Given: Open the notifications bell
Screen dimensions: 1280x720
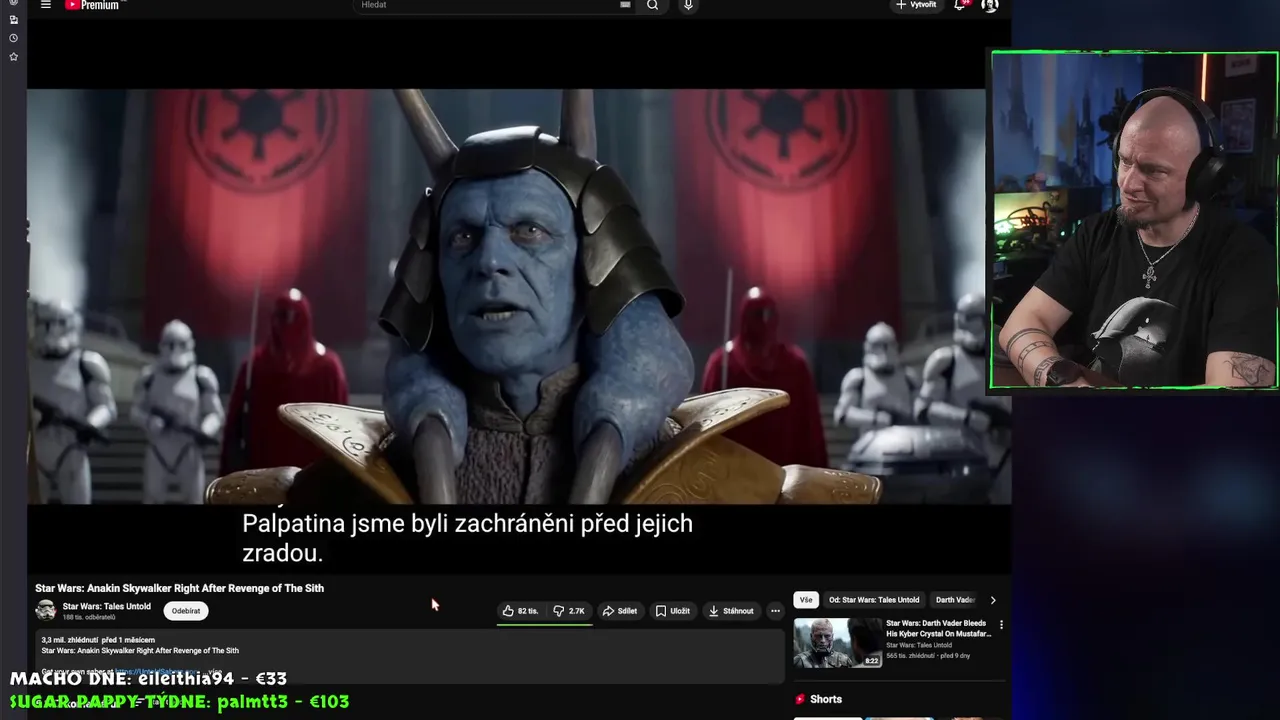Looking at the screenshot, I should point(960,5).
